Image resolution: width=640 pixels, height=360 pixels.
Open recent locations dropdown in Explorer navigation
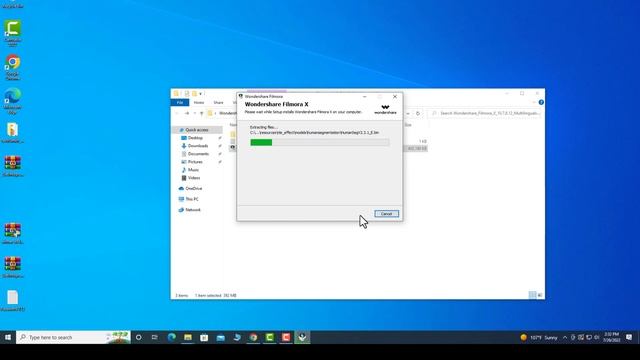194,113
